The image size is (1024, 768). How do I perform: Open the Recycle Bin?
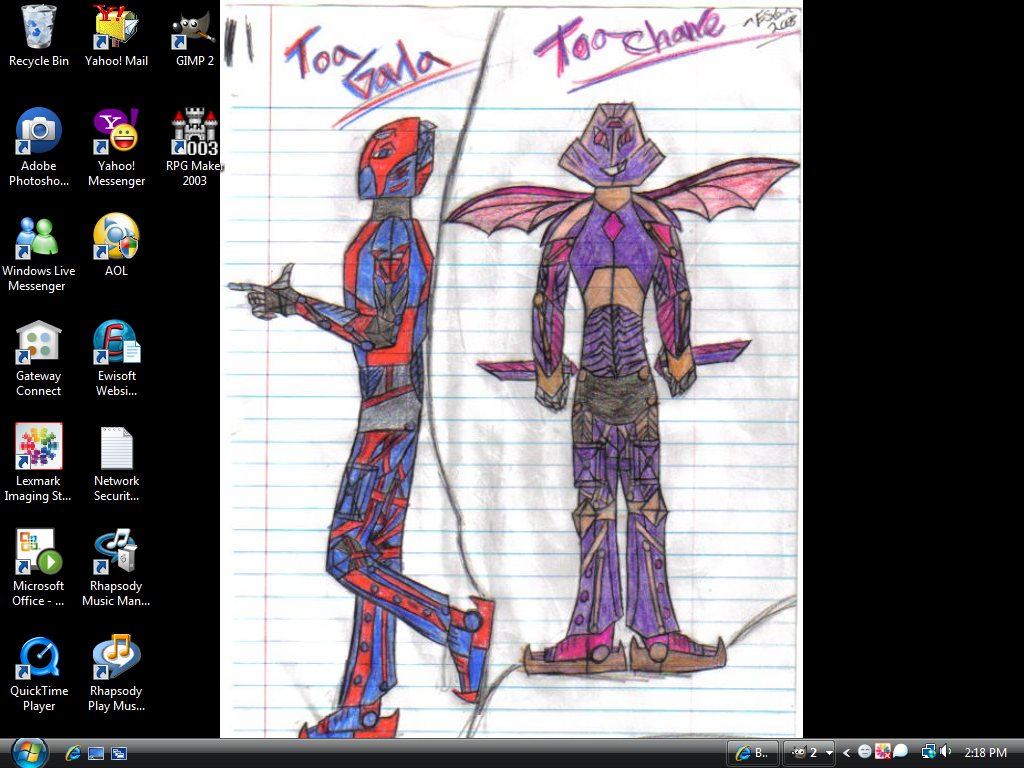[x=39, y=28]
